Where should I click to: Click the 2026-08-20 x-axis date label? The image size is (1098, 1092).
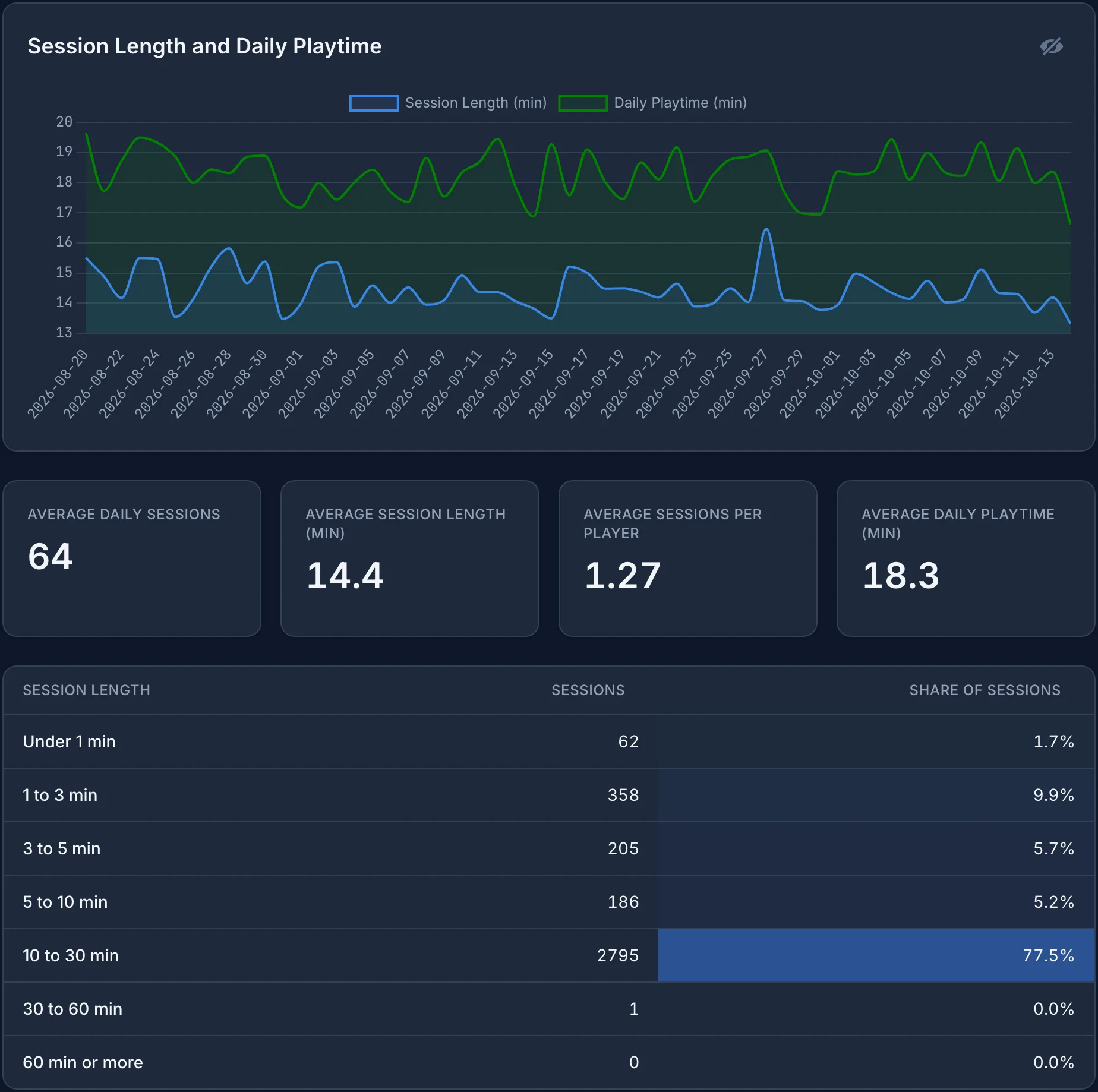click(58, 384)
